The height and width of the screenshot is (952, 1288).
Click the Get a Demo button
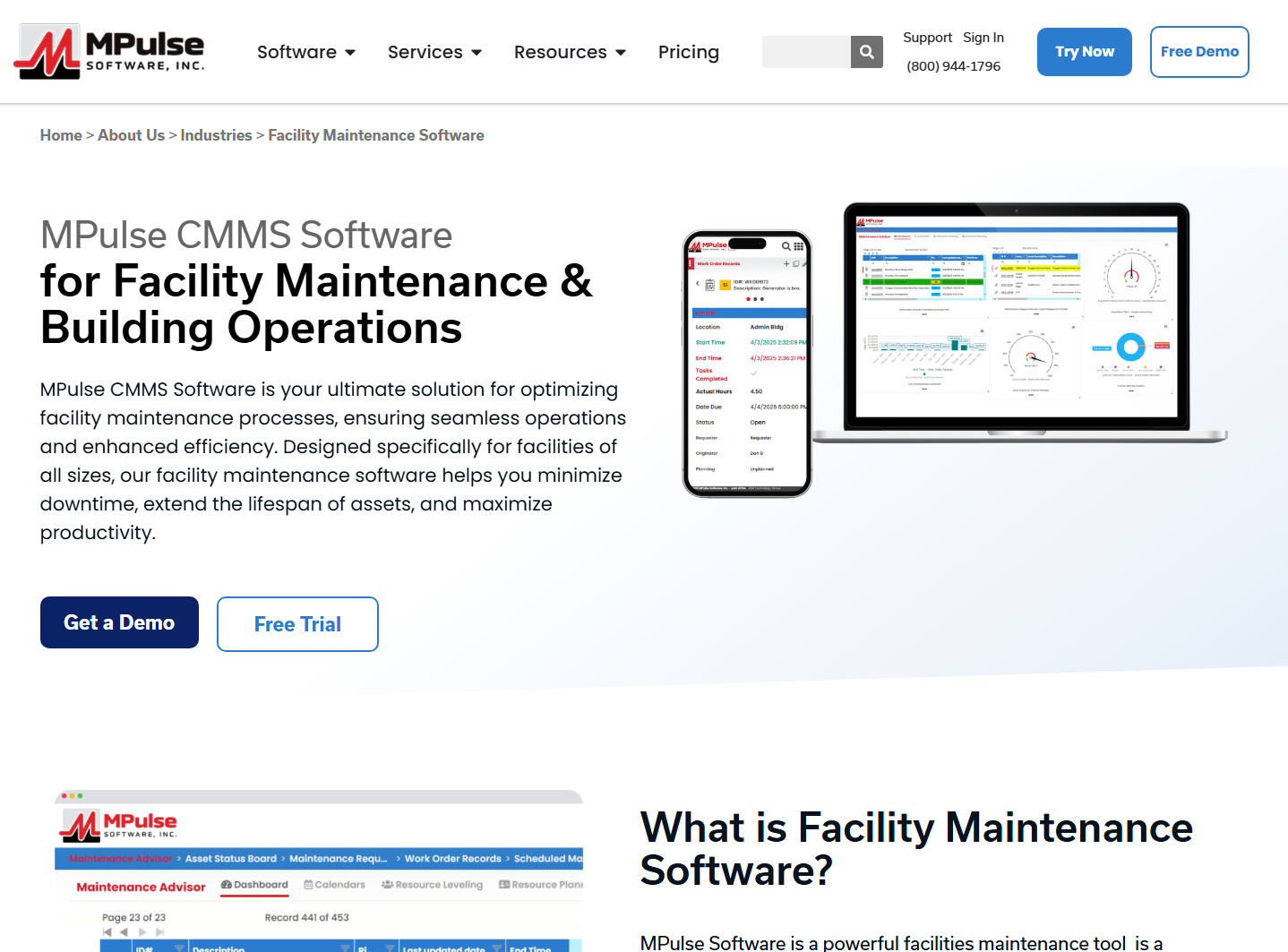click(x=119, y=622)
